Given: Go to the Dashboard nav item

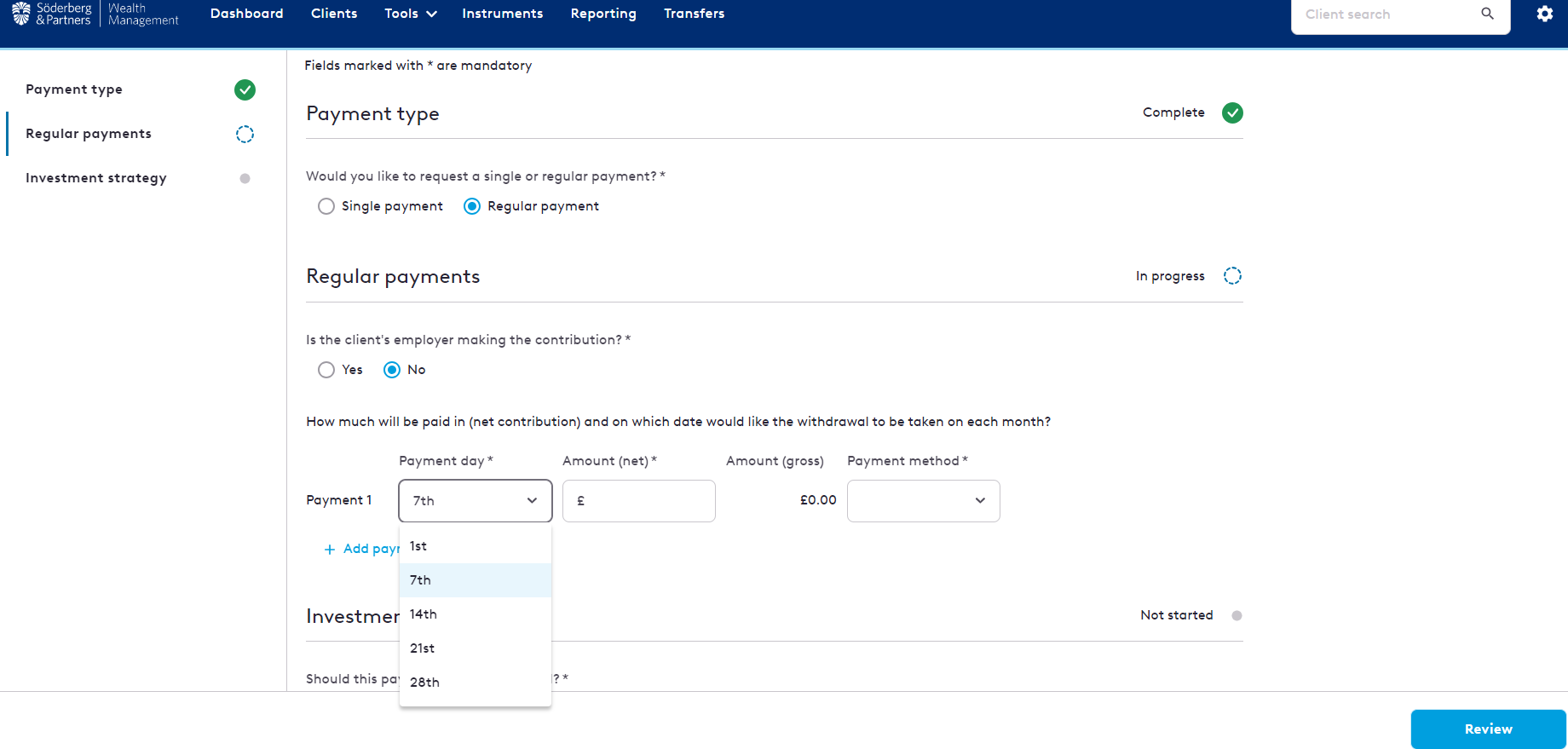Looking at the screenshot, I should (247, 14).
